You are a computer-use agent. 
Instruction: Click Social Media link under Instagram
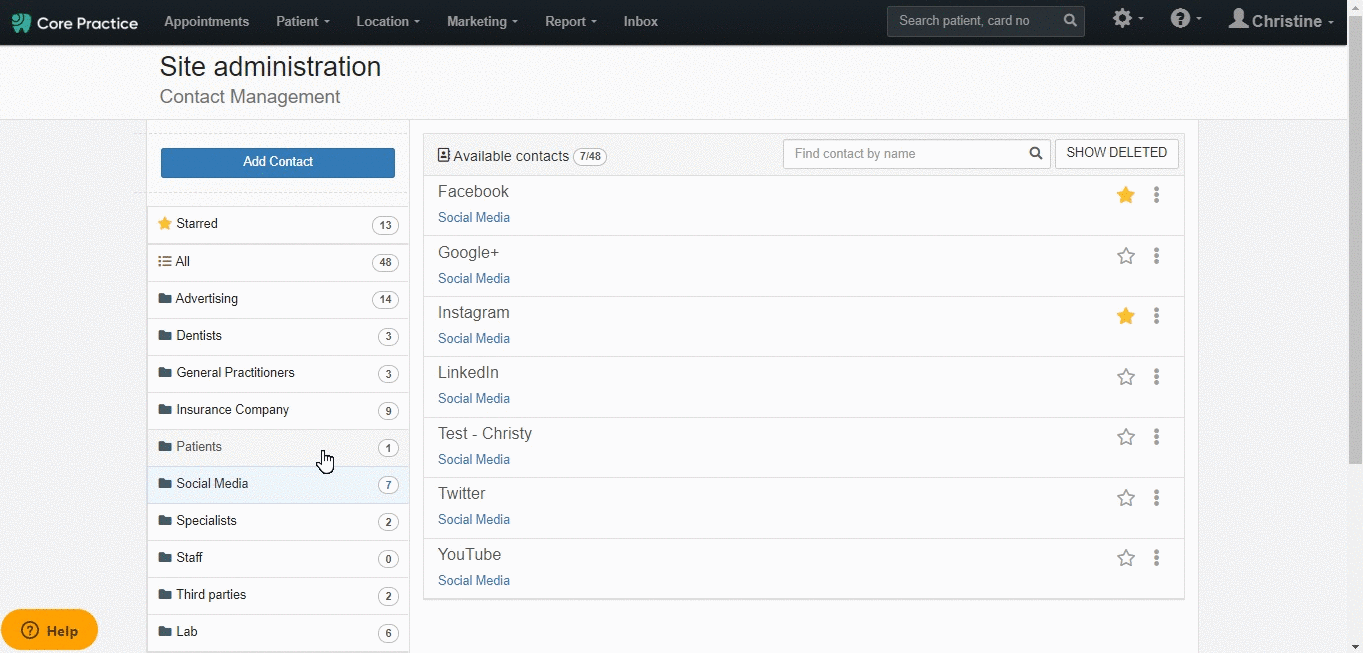pyautogui.click(x=474, y=339)
